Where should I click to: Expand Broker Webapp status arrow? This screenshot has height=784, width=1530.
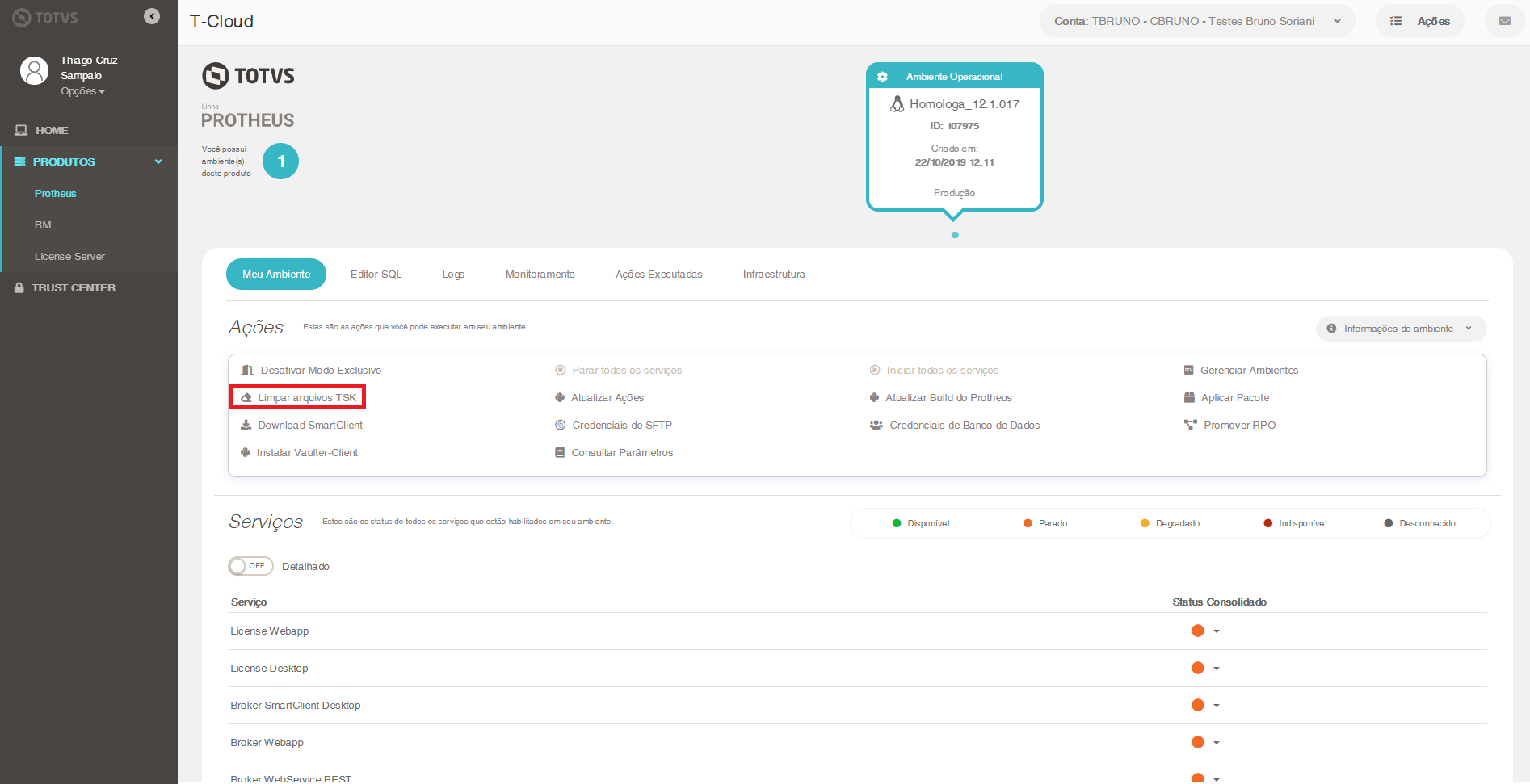point(1217,743)
